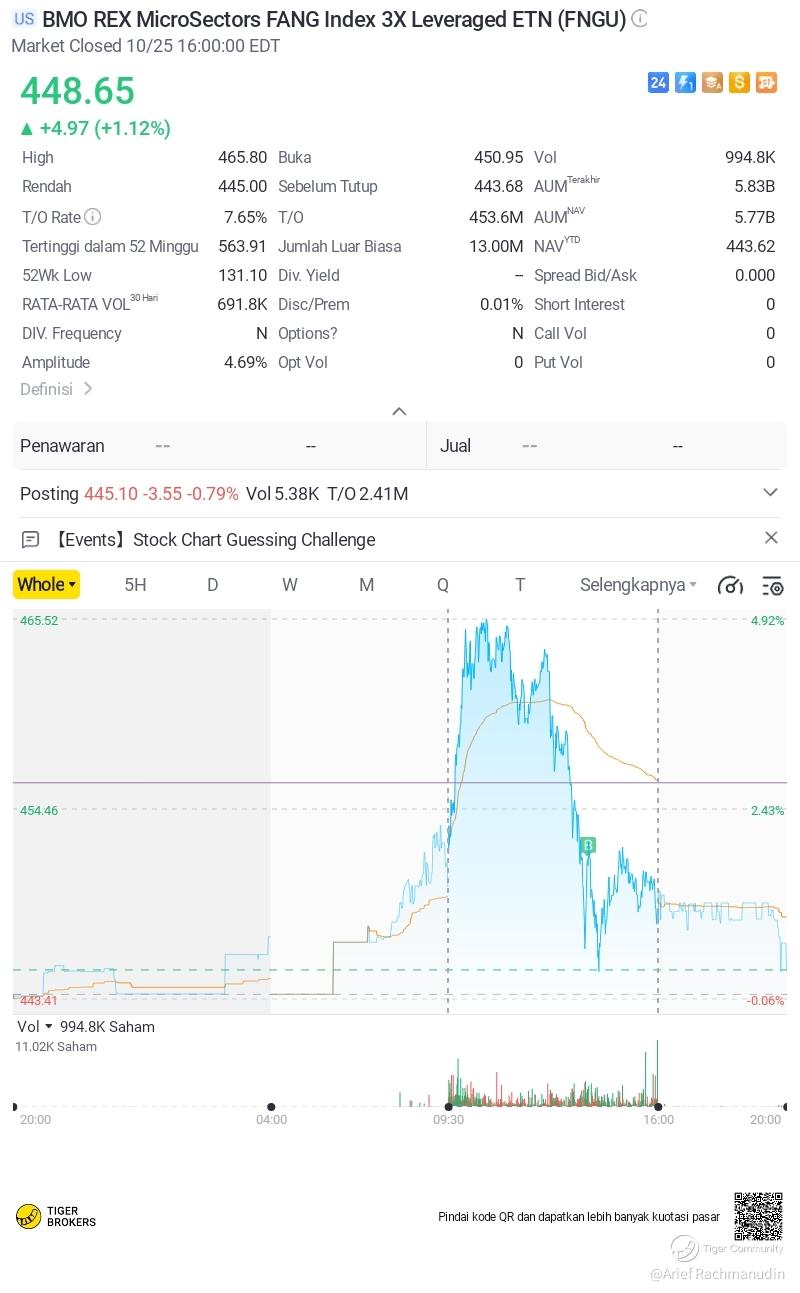Click the brown stacked layers badge

coord(712,83)
